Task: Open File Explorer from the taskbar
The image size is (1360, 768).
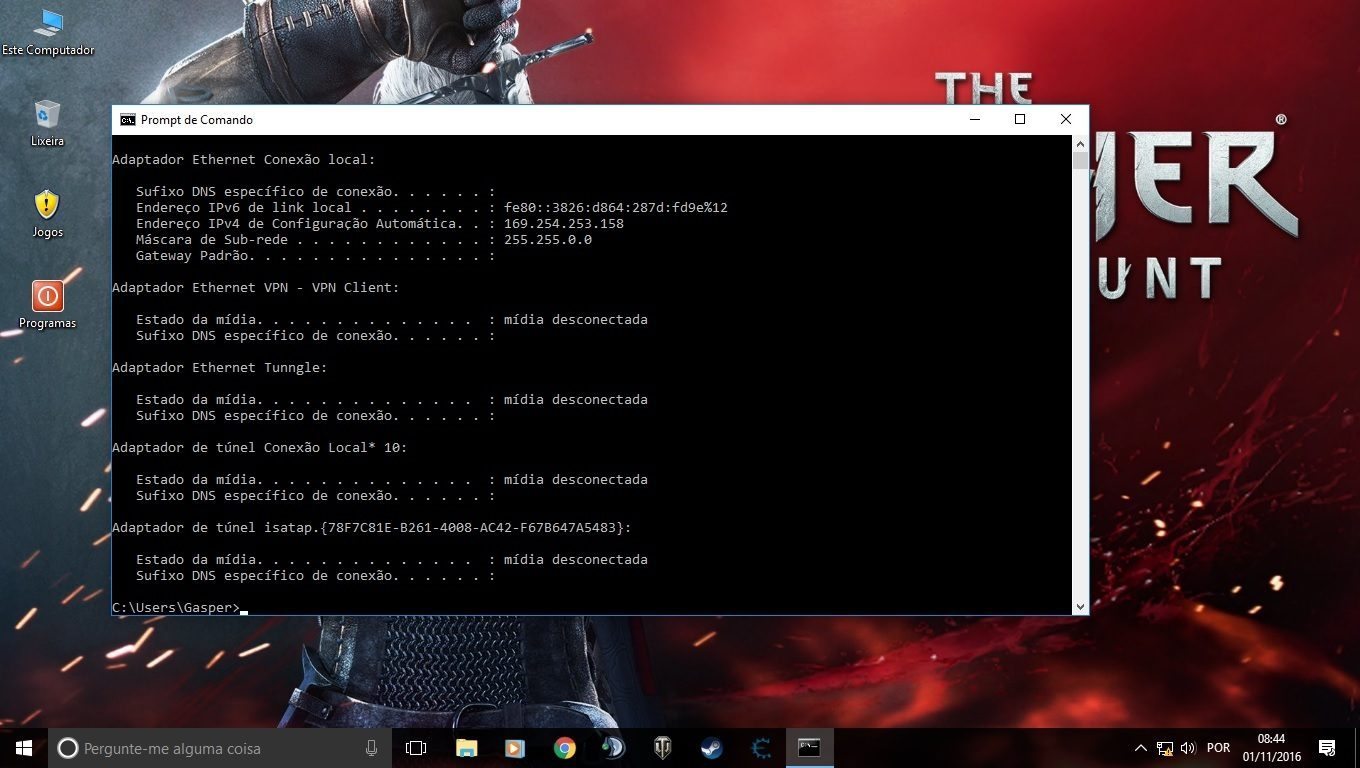Action: click(466, 748)
